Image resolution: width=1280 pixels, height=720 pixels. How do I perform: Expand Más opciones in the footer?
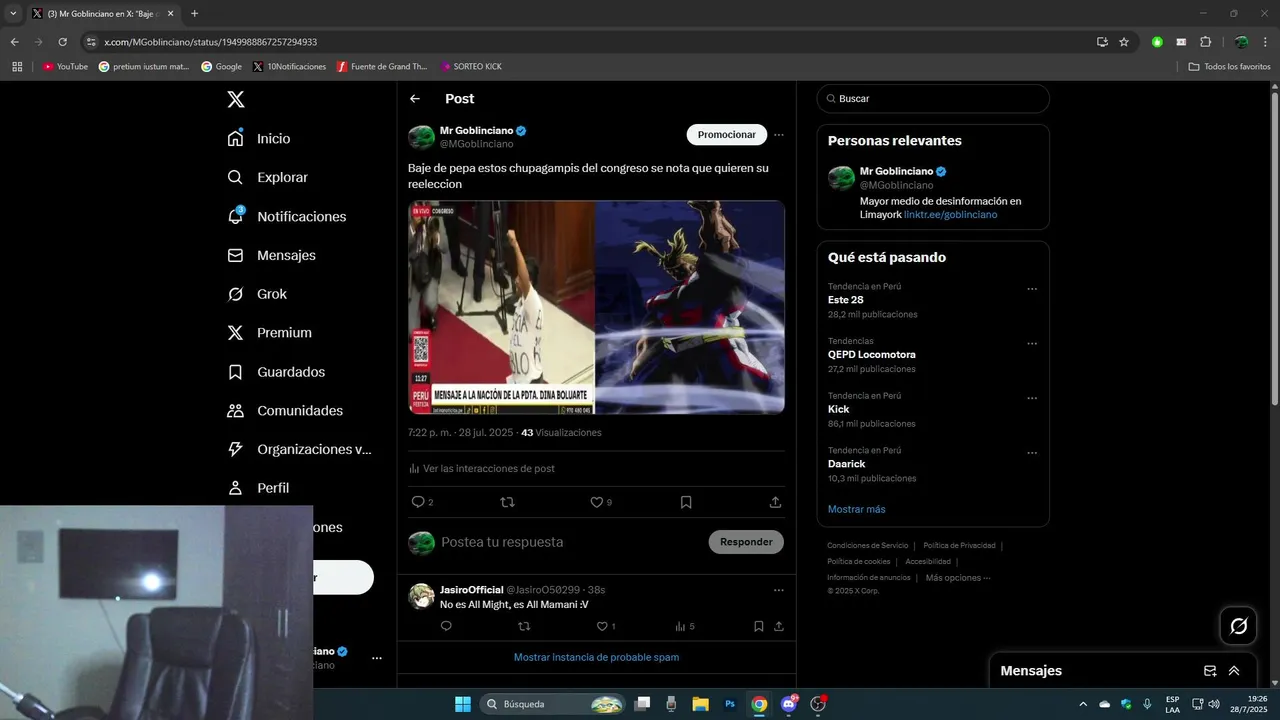click(958, 578)
